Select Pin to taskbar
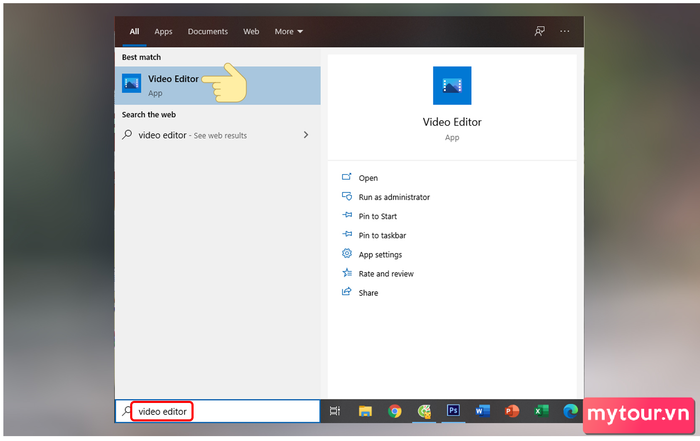Viewport: 700px width, 441px height. 383,236
